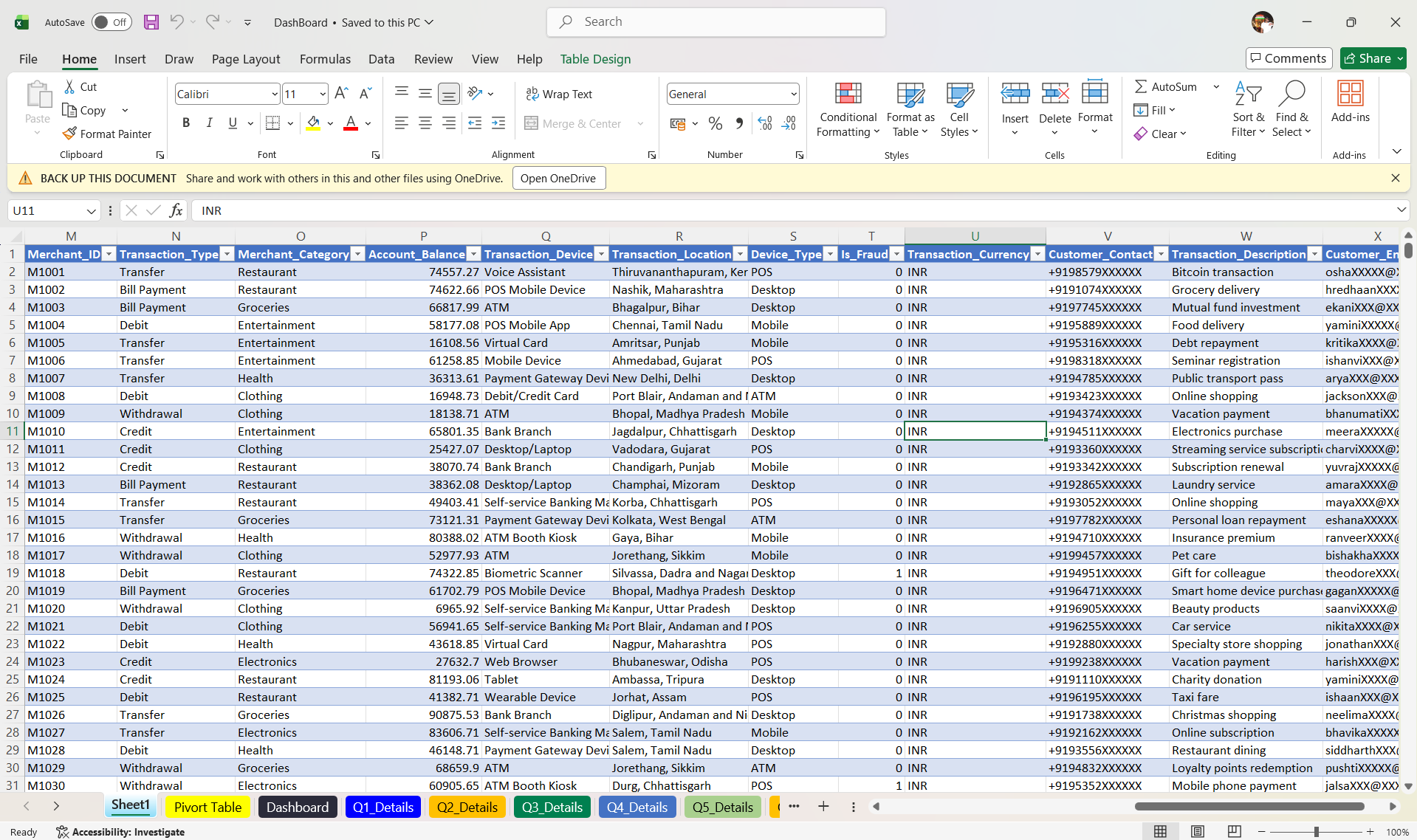Click the Orientation text angle icon
This screenshot has width=1417, height=840.
475,94
